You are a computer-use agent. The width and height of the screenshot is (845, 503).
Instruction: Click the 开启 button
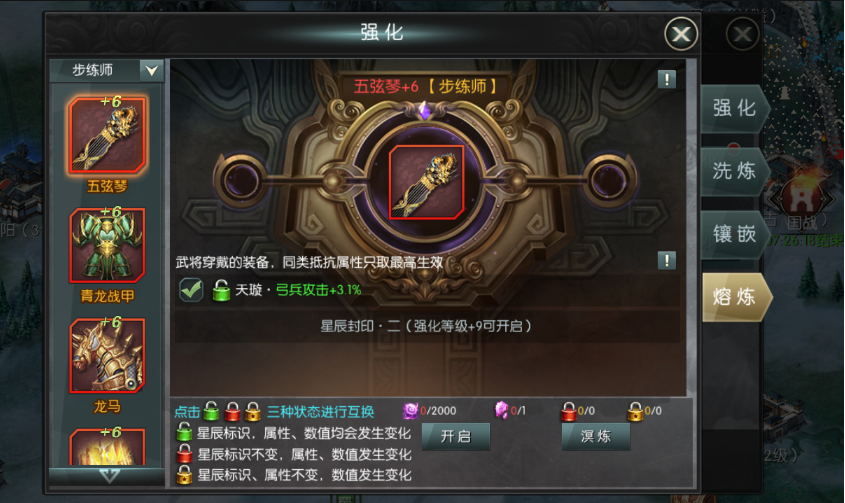point(456,436)
